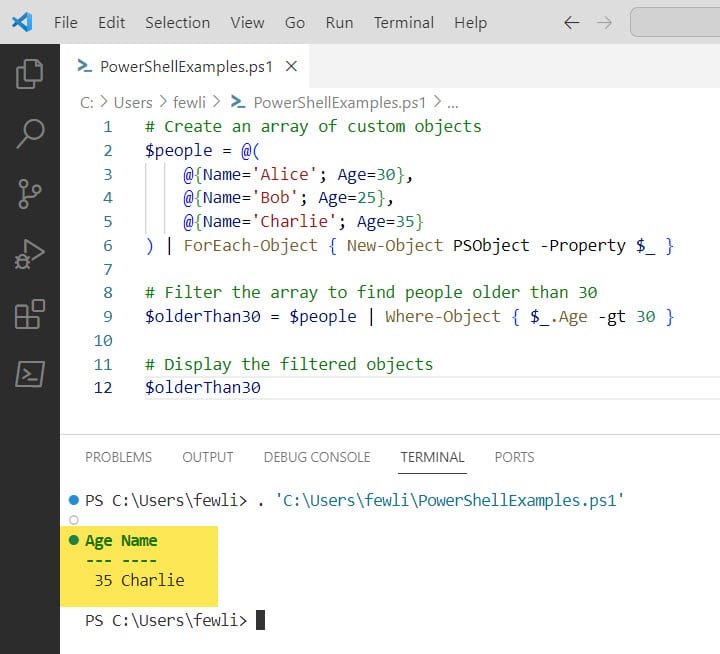Image resolution: width=720 pixels, height=654 pixels.
Task: Switch to the OUTPUT panel tab
Action: (x=208, y=457)
